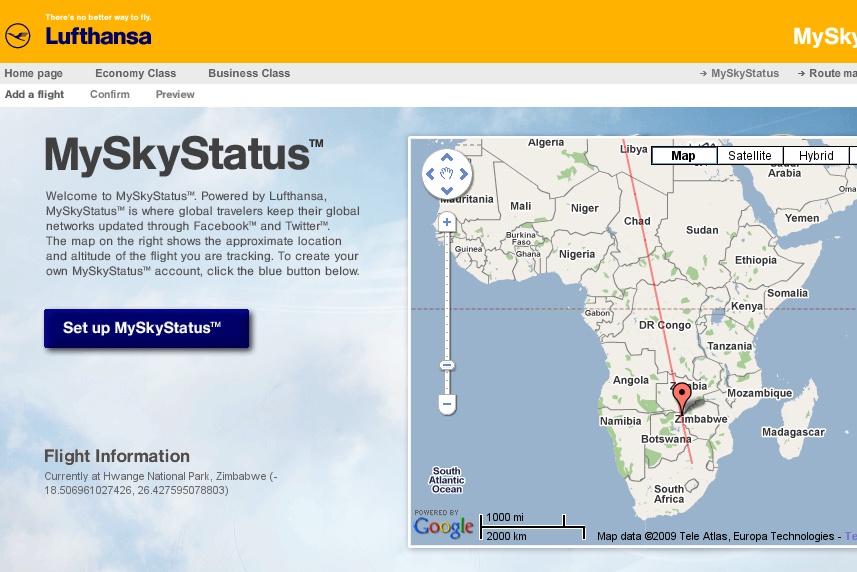Select the Add a flight step
This screenshot has height=572, width=857.
(x=34, y=94)
